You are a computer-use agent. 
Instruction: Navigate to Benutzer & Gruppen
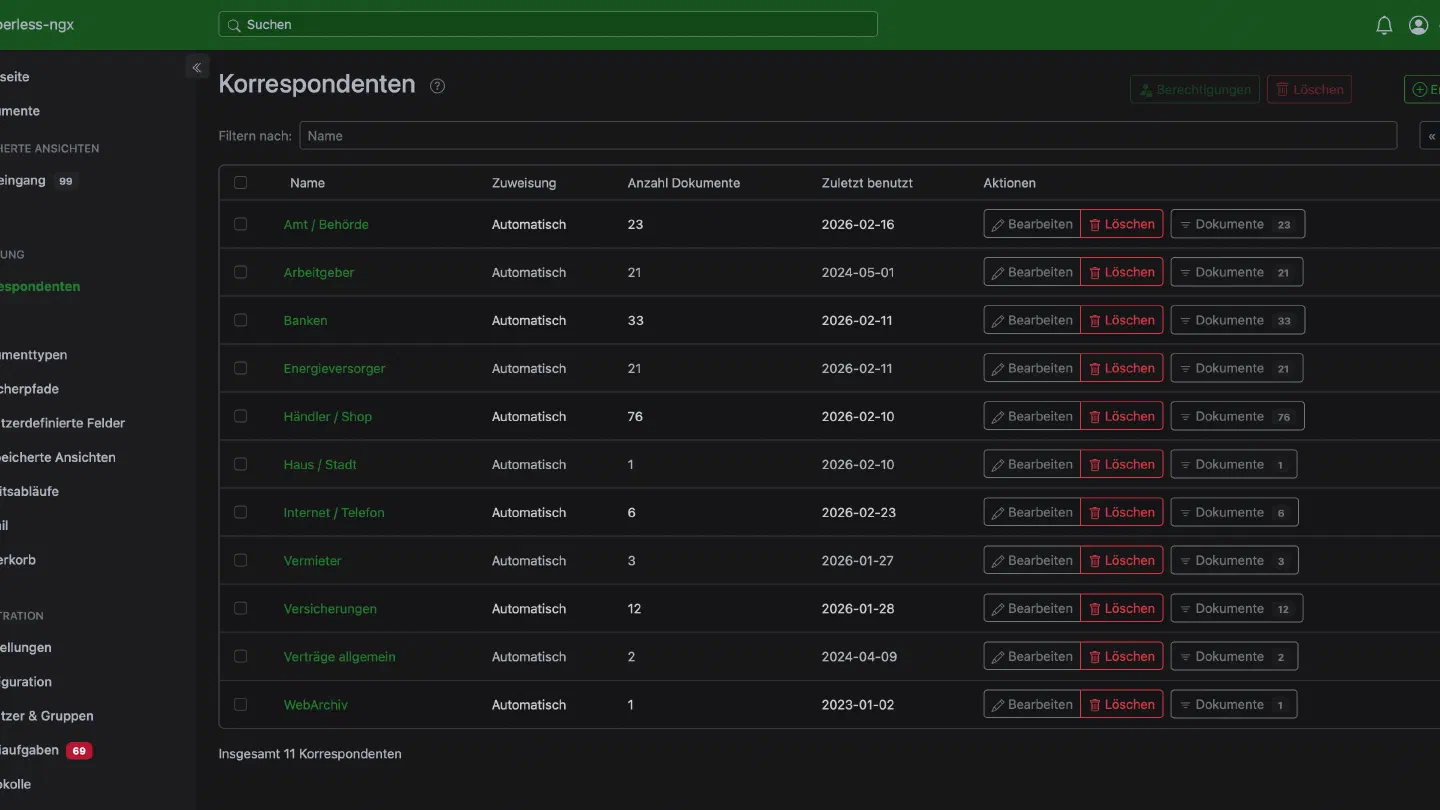(x=47, y=716)
